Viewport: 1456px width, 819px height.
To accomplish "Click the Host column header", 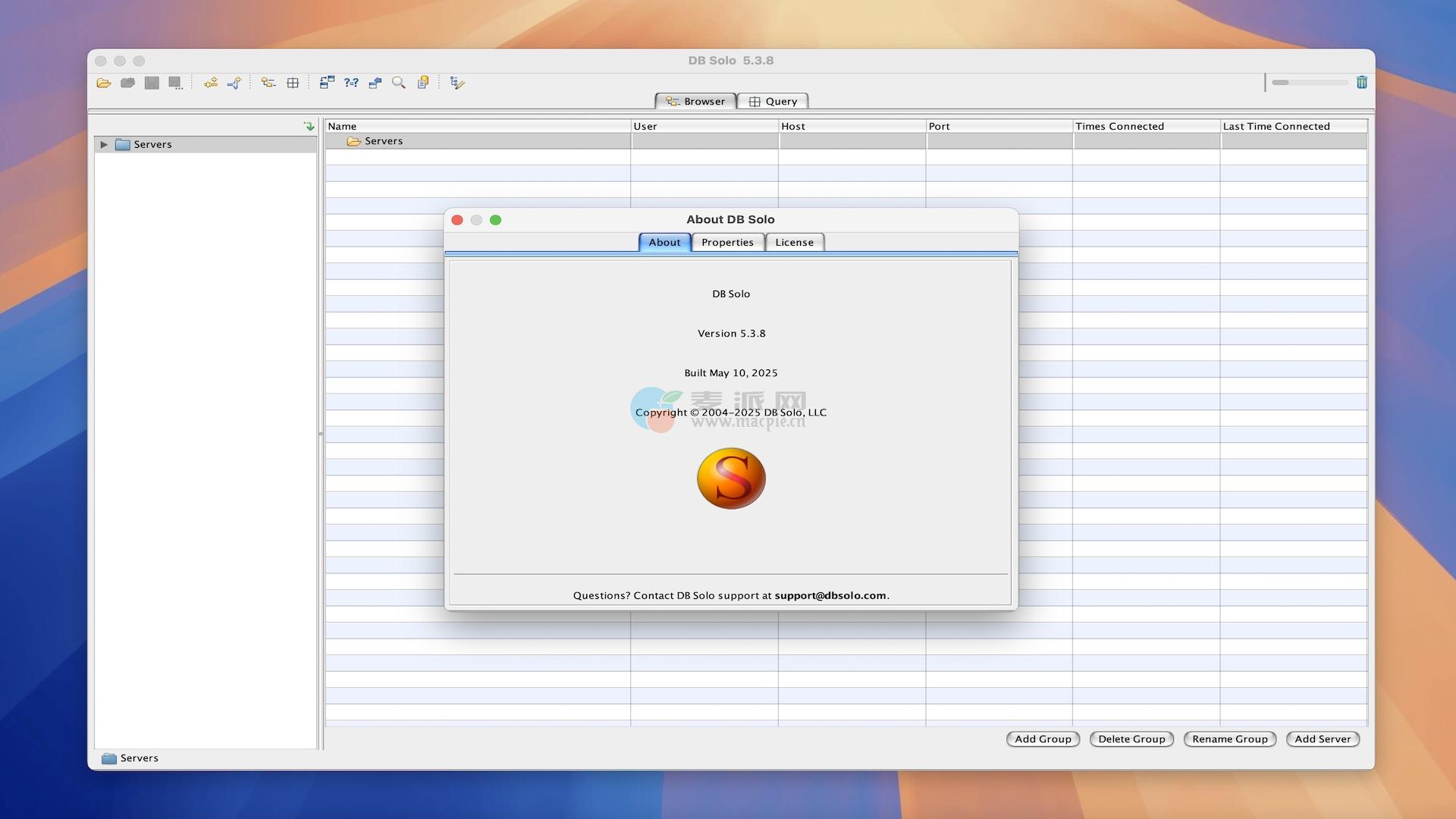I will (x=852, y=126).
